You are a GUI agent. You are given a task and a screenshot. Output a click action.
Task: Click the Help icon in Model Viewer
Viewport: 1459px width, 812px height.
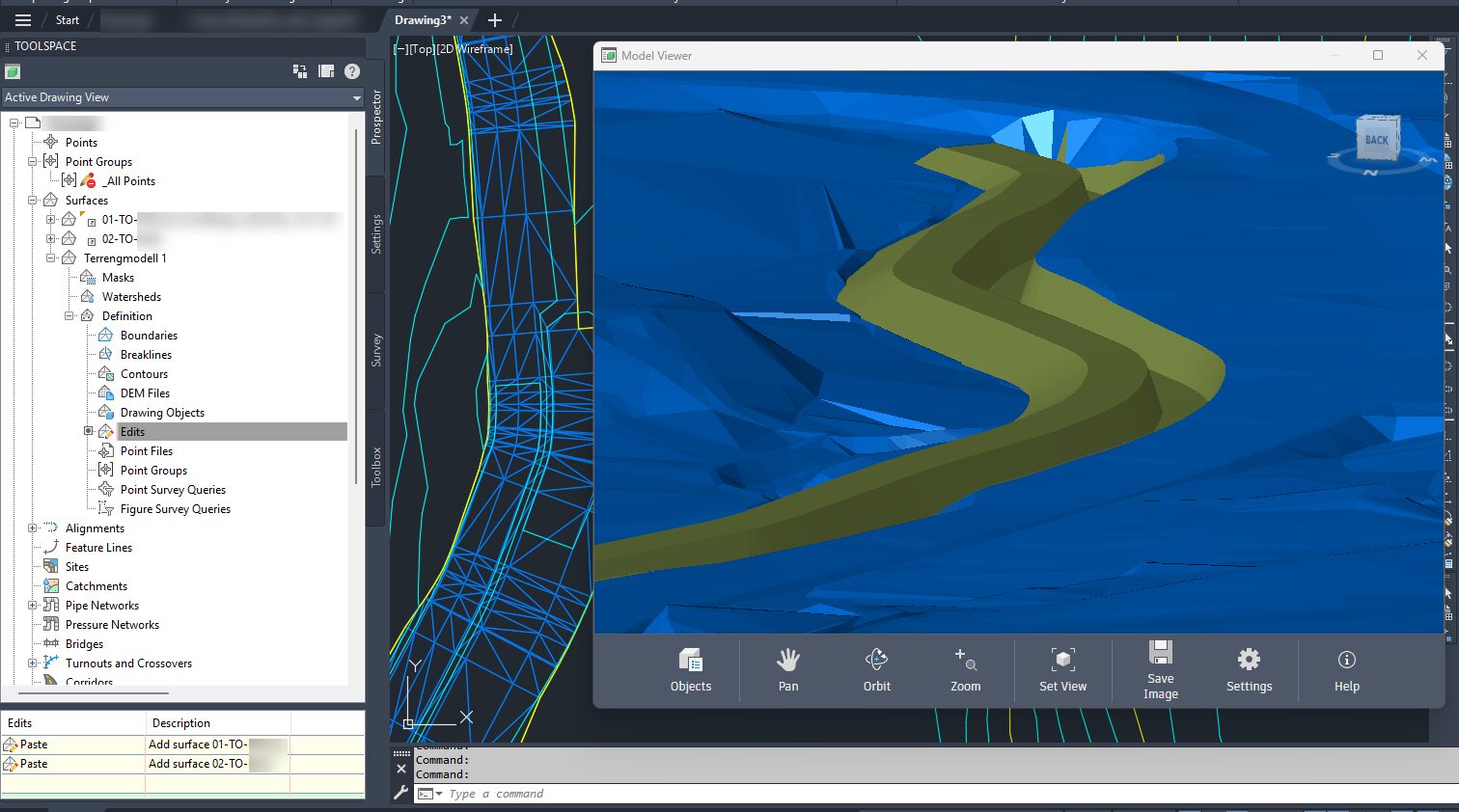click(1346, 660)
